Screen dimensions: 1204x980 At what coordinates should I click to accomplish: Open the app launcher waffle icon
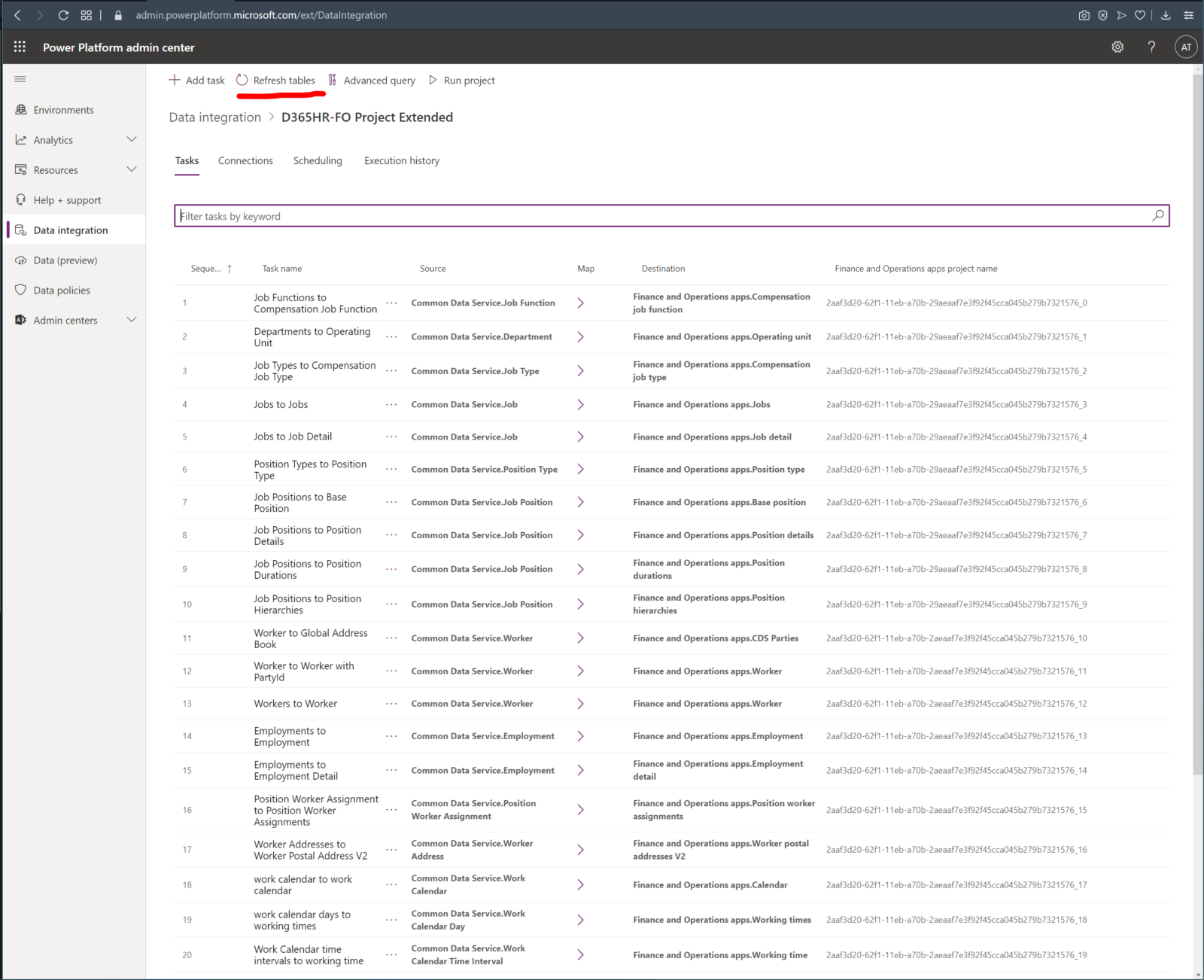coord(20,47)
